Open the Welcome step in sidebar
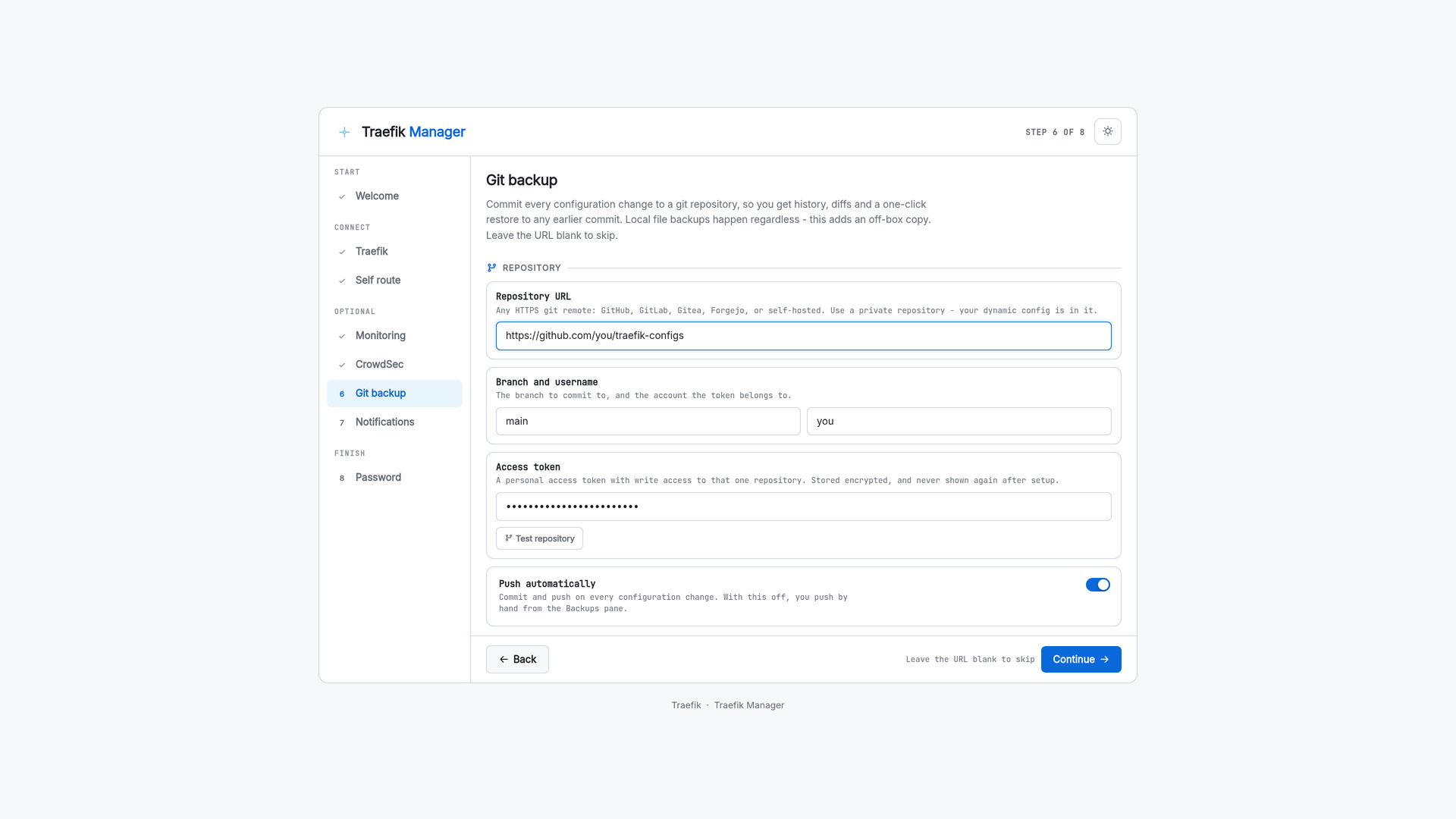Screen dimensions: 1456x819 [x=394, y=196]
